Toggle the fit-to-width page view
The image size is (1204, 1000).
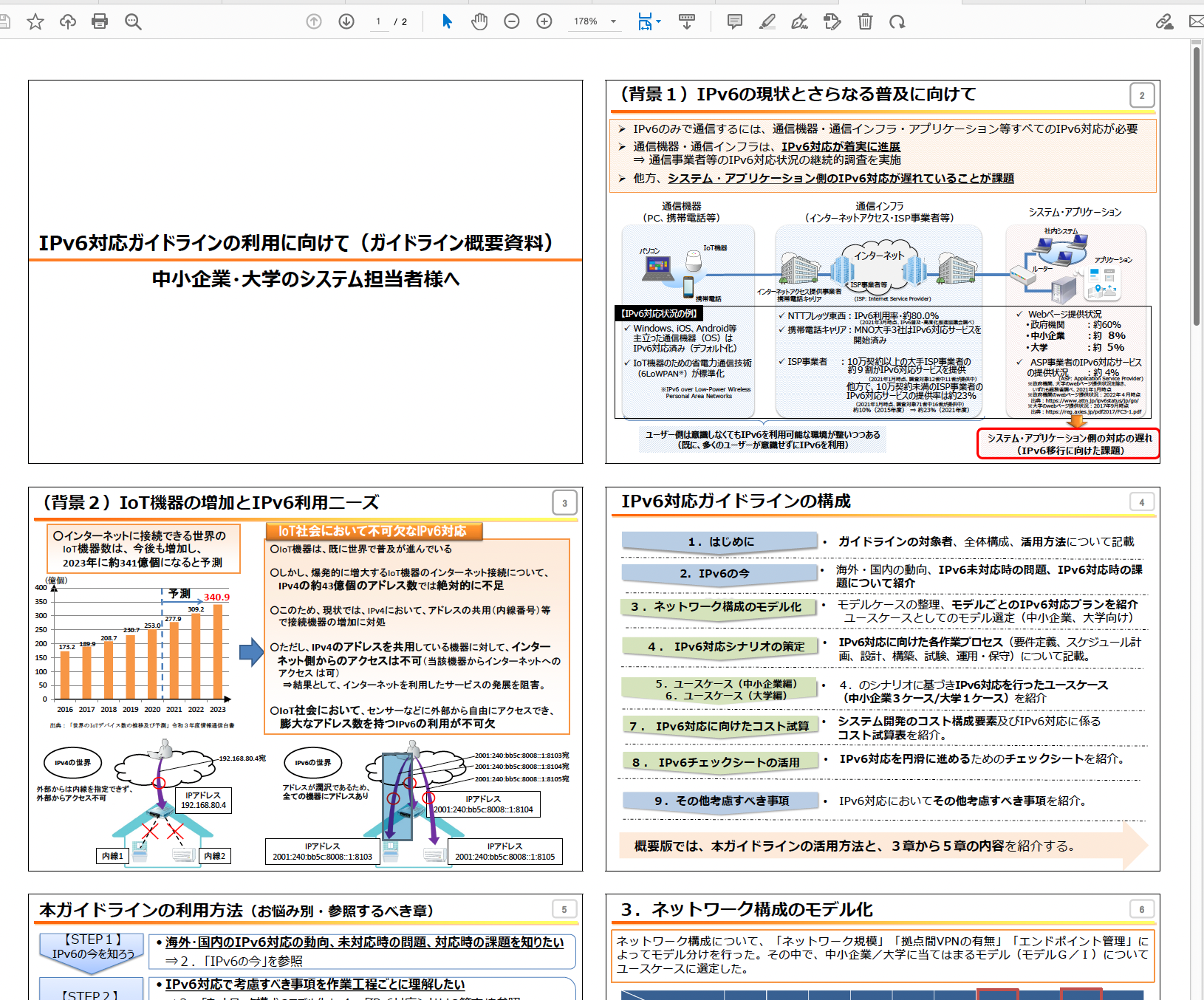point(643,21)
